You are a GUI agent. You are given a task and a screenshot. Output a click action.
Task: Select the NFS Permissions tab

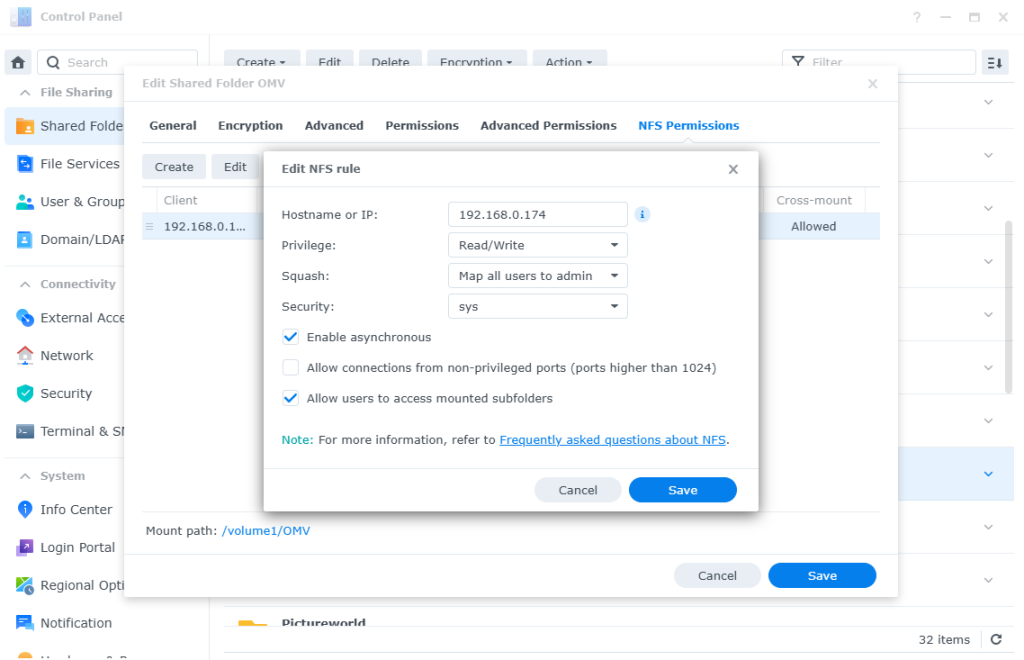coord(688,125)
